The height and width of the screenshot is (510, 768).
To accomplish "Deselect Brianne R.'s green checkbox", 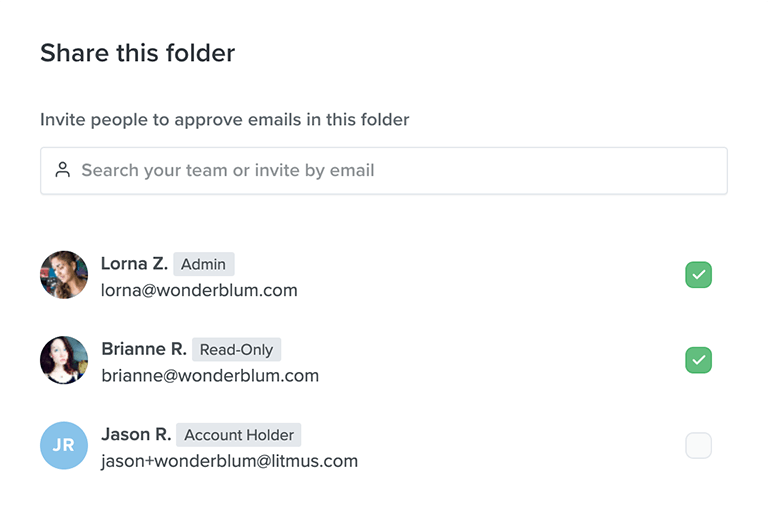I will (x=698, y=360).
